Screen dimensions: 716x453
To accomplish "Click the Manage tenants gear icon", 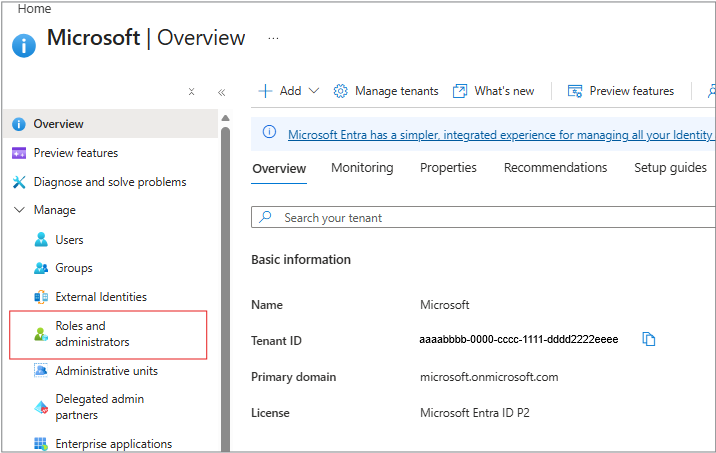I will (x=340, y=91).
